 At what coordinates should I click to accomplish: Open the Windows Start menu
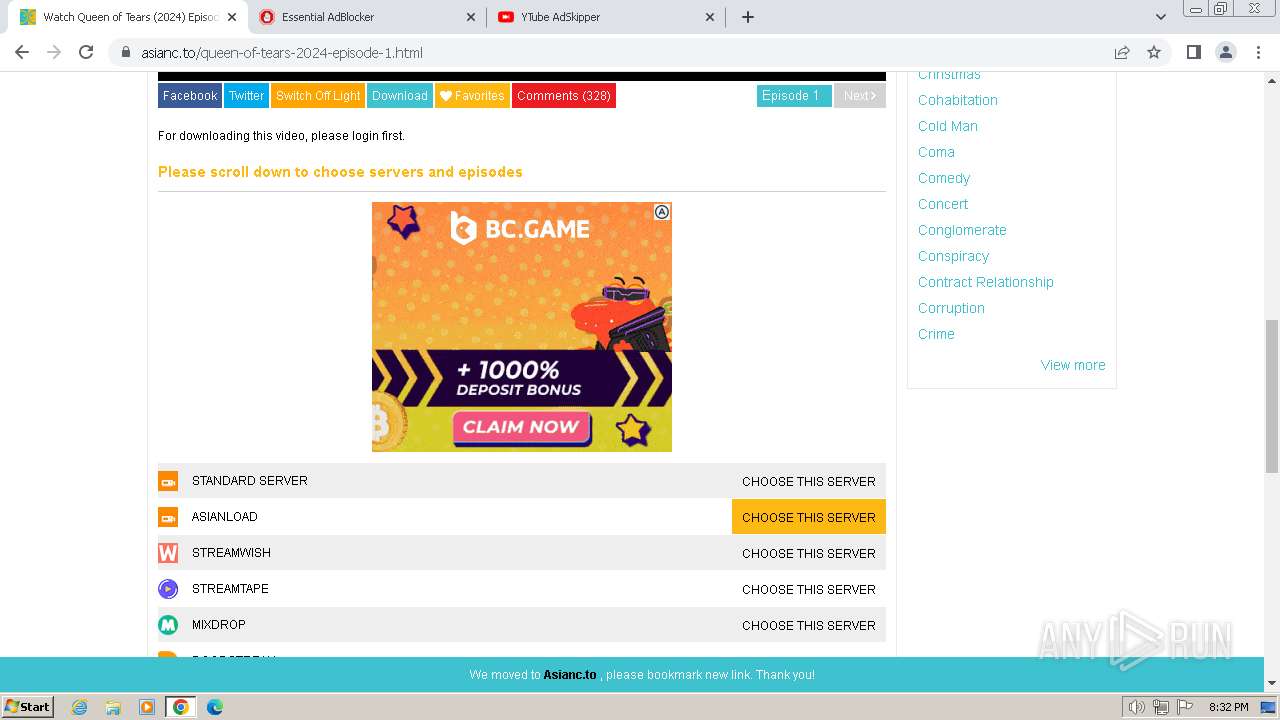pyautogui.click(x=28, y=706)
